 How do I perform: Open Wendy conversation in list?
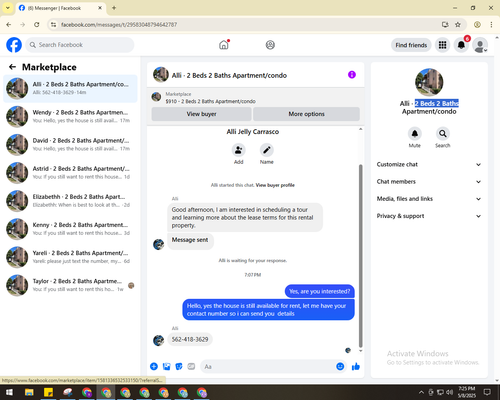pyautogui.click(x=70, y=116)
